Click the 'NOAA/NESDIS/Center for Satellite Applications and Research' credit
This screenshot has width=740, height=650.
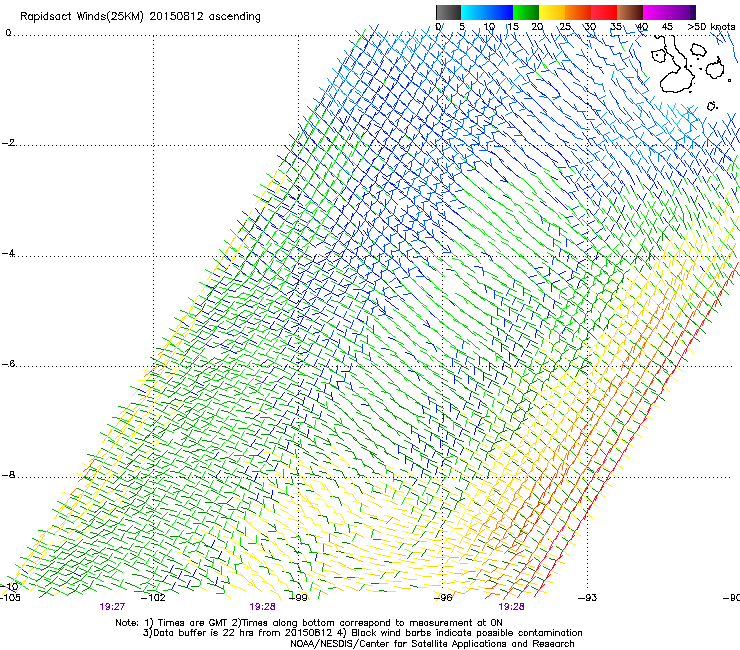[x=432, y=644]
